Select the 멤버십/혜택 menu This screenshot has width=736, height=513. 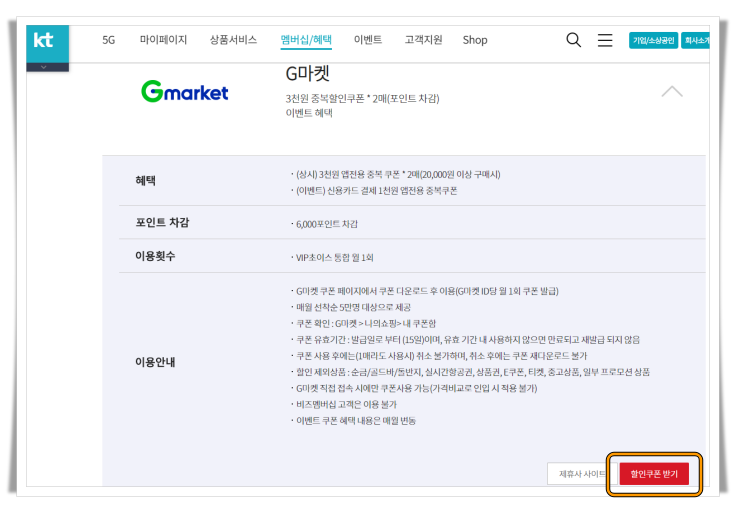pyautogui.click(x=306, y=40)
